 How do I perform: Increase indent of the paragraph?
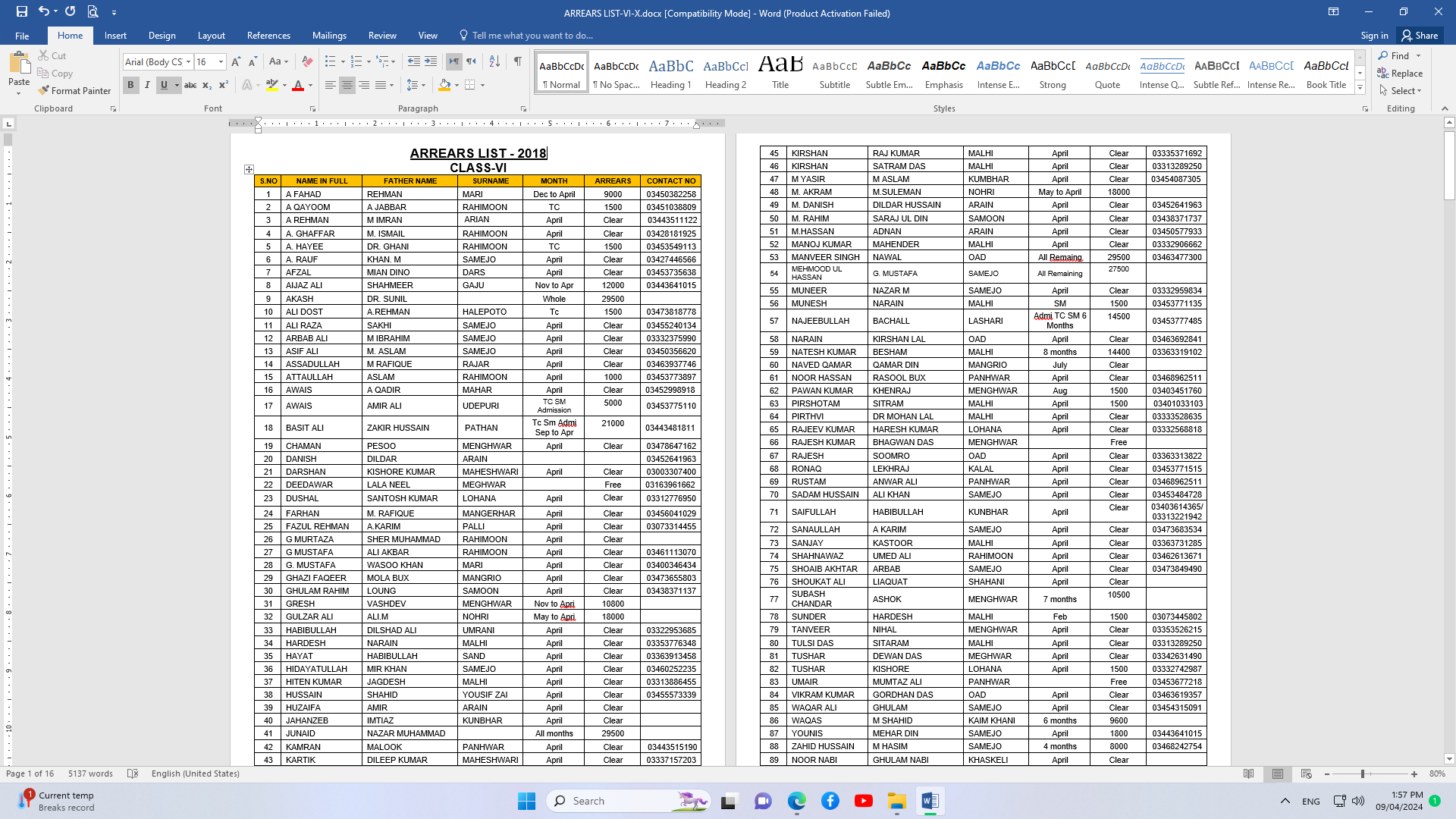click(431, 61)
